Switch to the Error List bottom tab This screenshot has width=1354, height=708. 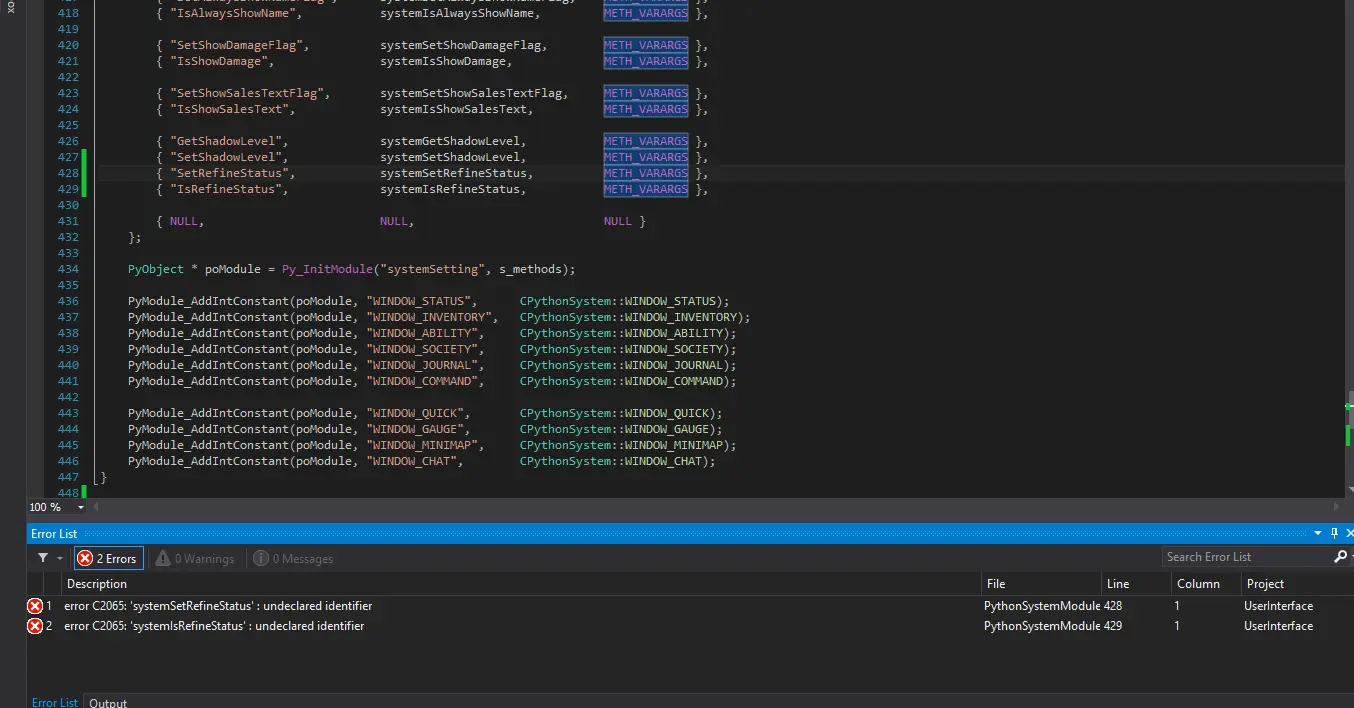click(55, 702)
